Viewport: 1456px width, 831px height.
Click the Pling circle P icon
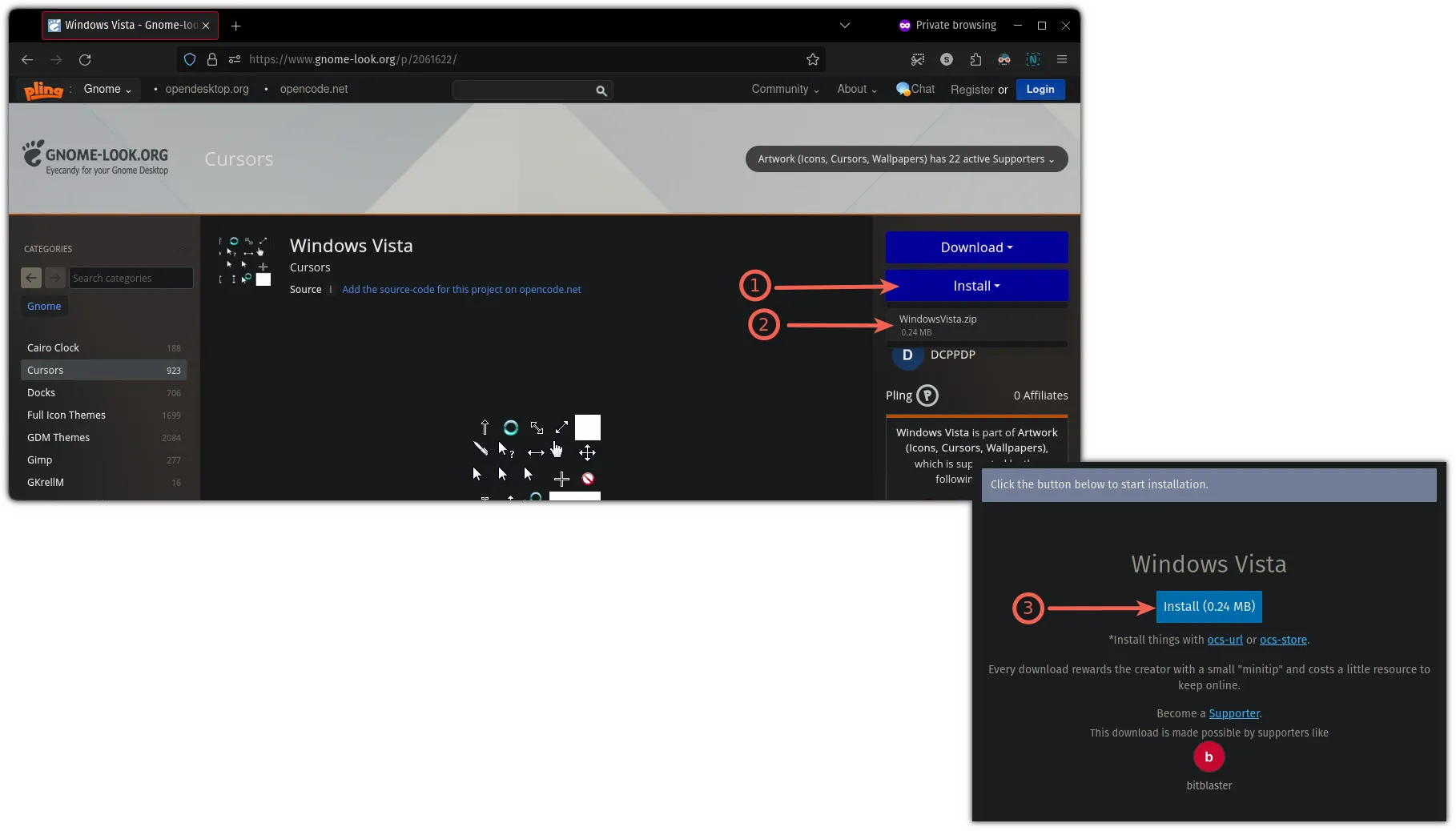coord(927,395)
